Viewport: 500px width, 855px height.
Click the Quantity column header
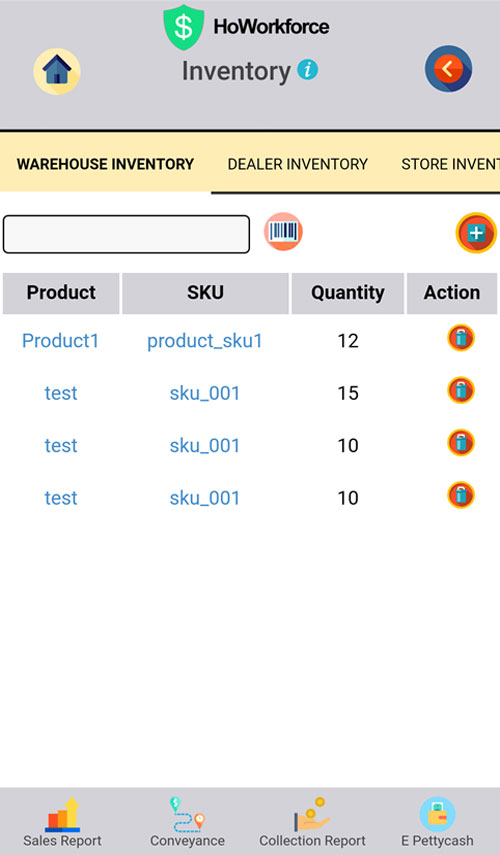tap(348, 293)
